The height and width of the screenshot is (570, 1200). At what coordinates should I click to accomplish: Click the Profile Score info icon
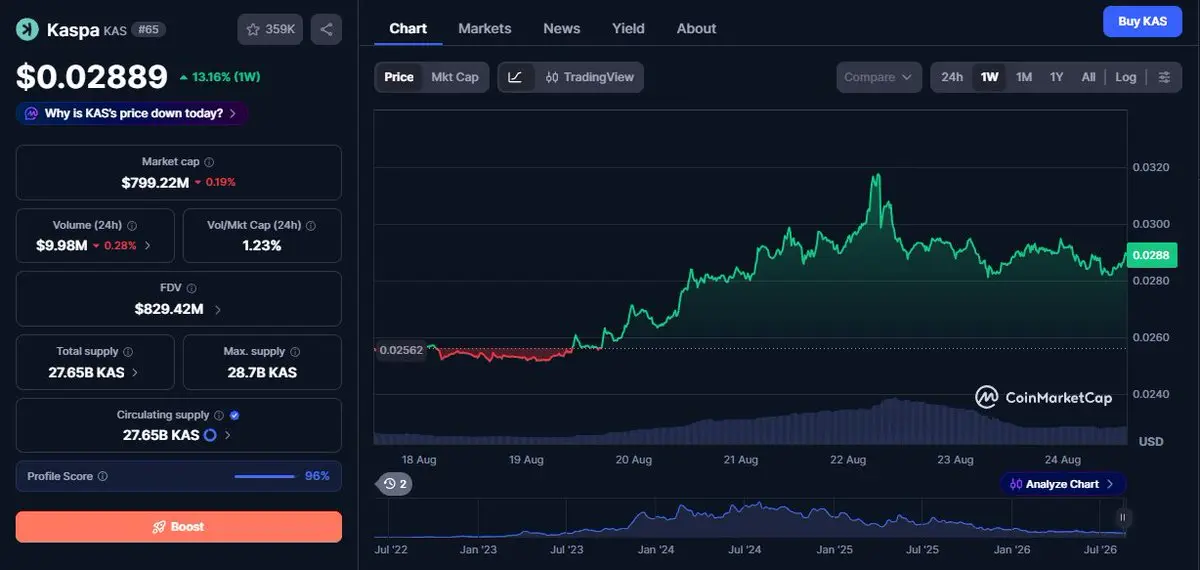103,477
